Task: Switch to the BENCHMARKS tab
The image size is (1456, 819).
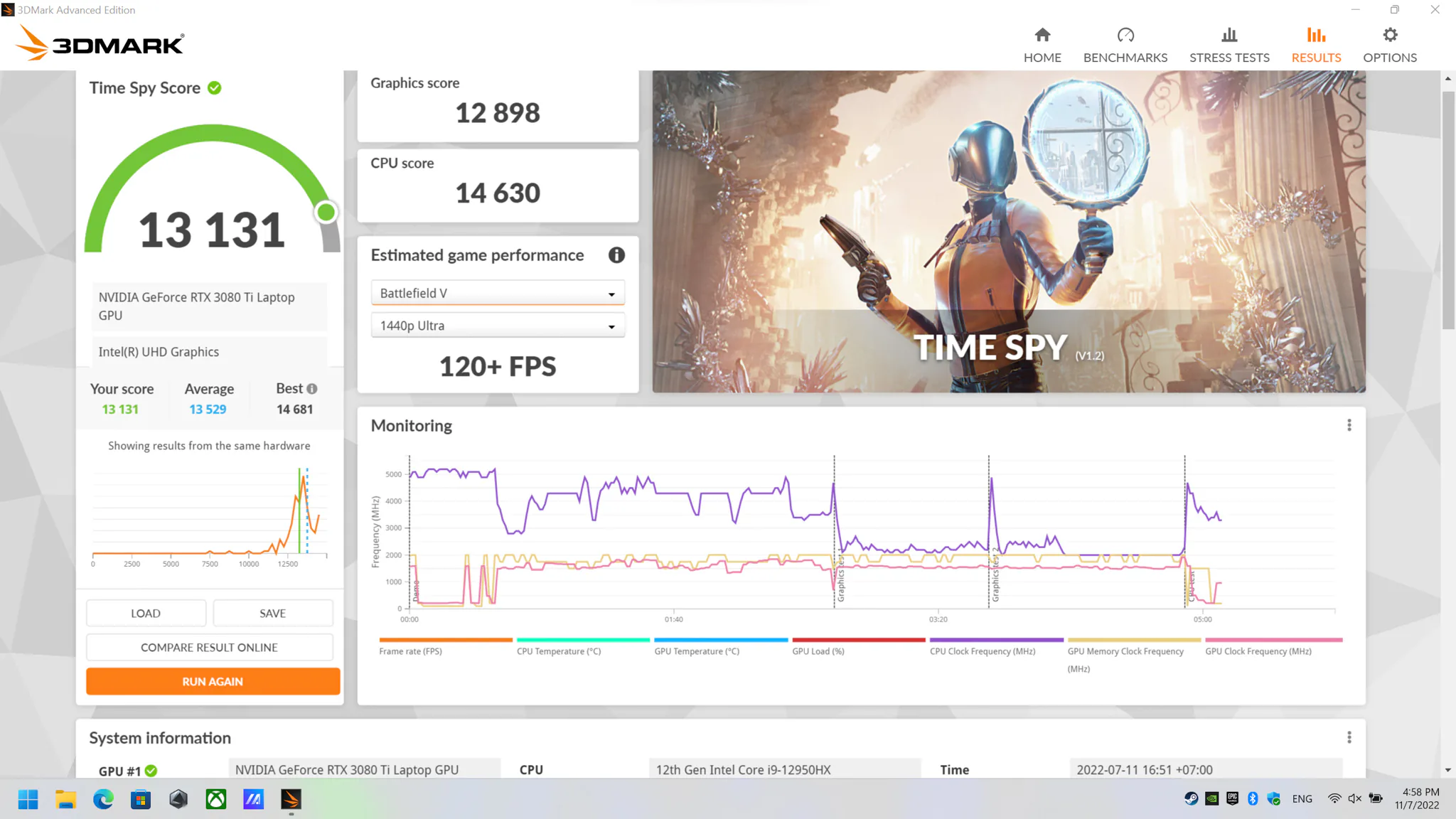Action: pos(1125,45)
